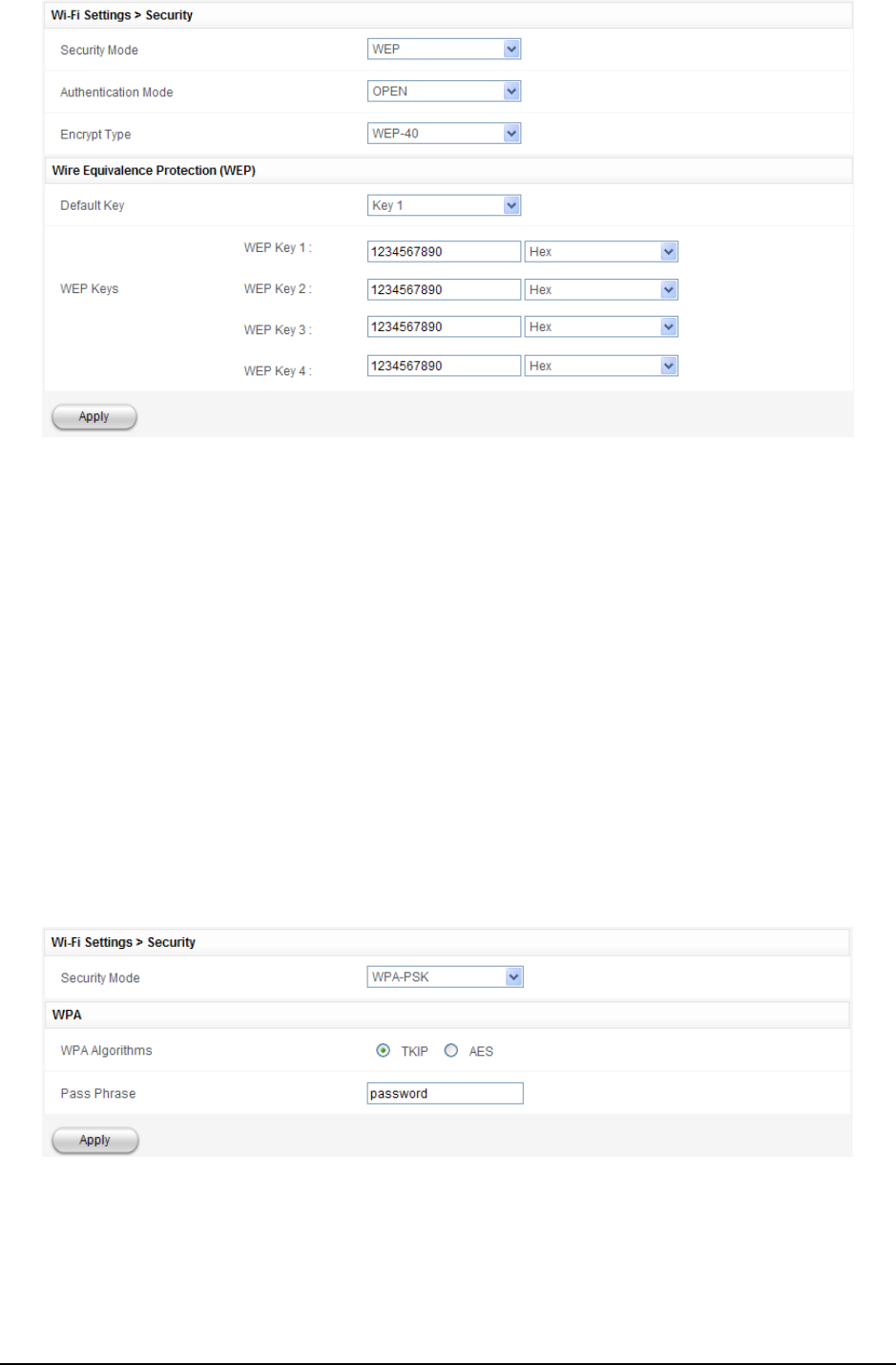Open the Hex format dropdown for WEP Key 1
Screen dimensions: 896x1365
point(601,252)
